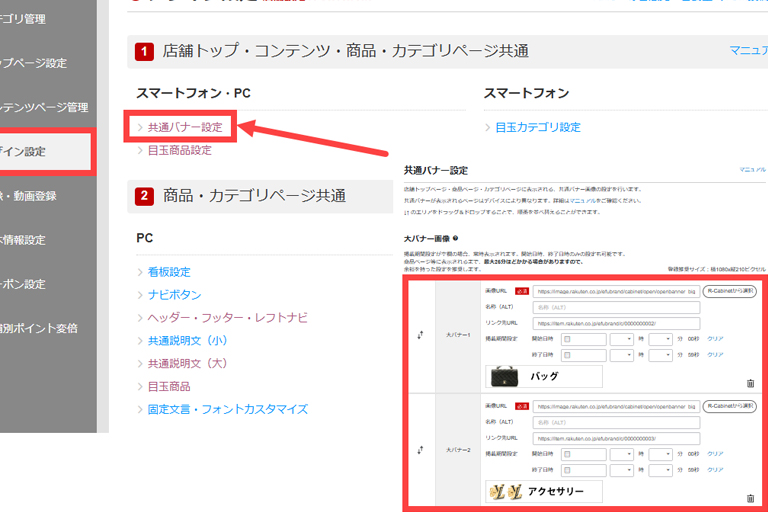Click the inline マニュアル link in description text

click(x=582, y=200)
